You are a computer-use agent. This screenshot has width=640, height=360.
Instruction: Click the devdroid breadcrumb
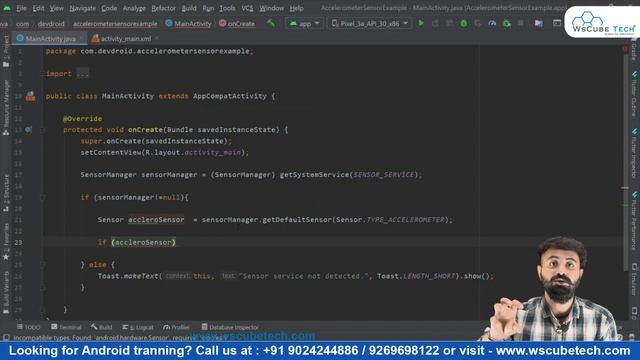pos(51,24)
